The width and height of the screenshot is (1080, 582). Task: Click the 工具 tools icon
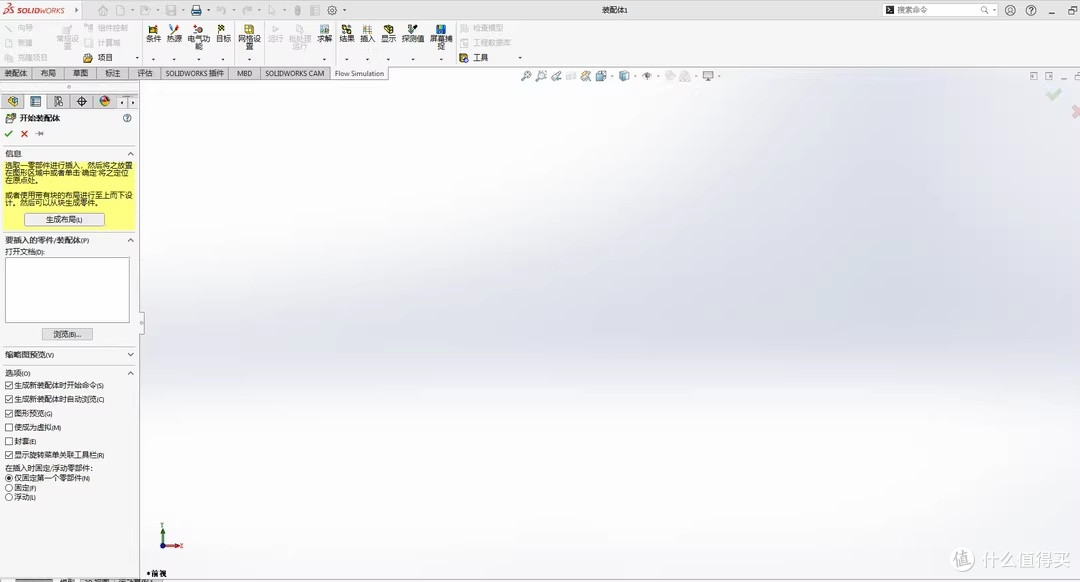(464, 58)
